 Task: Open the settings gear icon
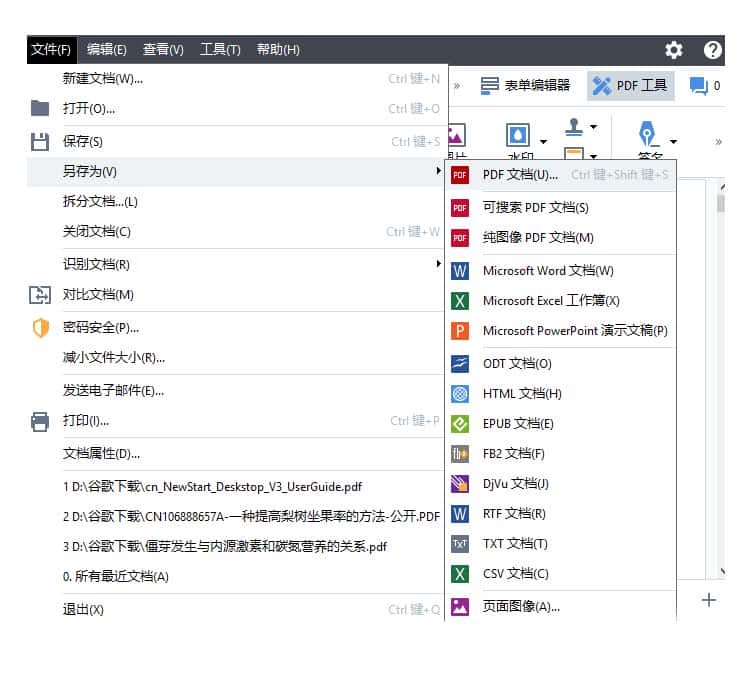pyautogui.click(x=674, y=49)
